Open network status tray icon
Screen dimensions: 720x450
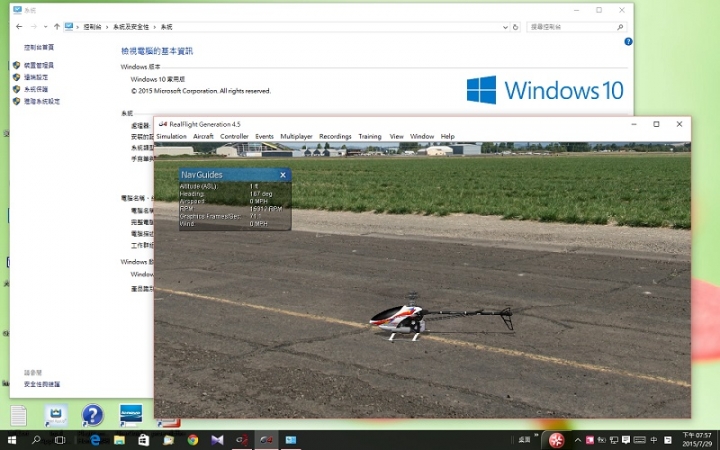[x=613, y=440]
